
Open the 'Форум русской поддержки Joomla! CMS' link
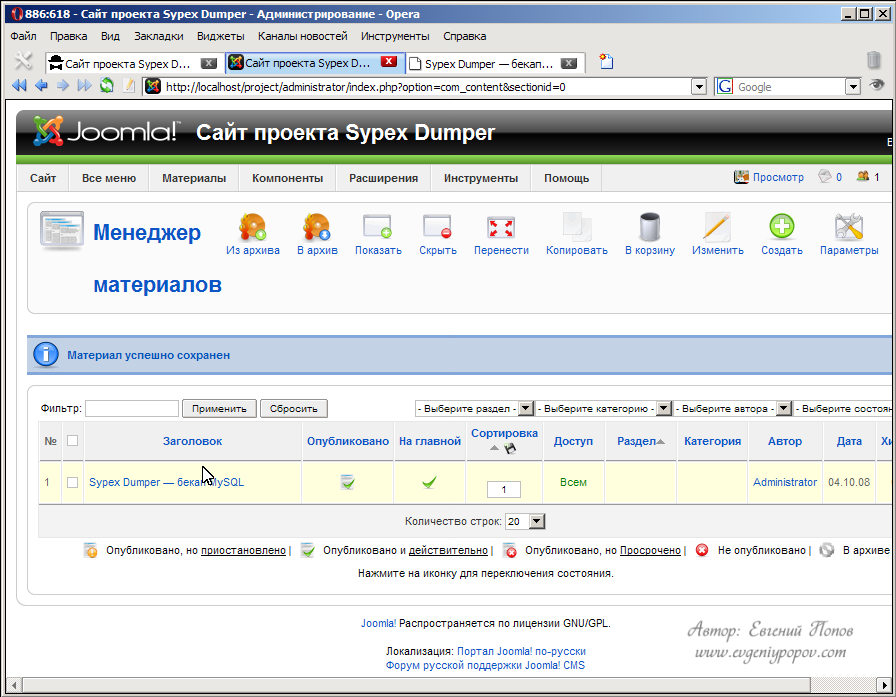tap(485, 665)
